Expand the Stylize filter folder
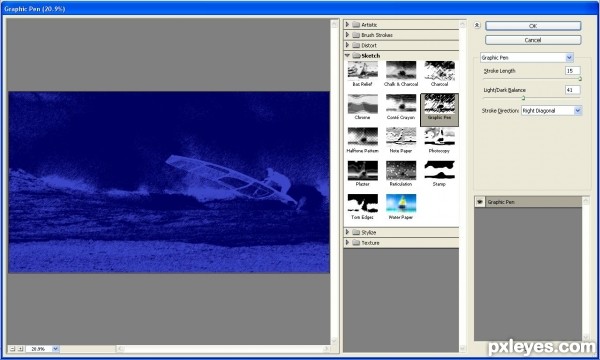Screen dimensions: 600x360 [347, 232]
